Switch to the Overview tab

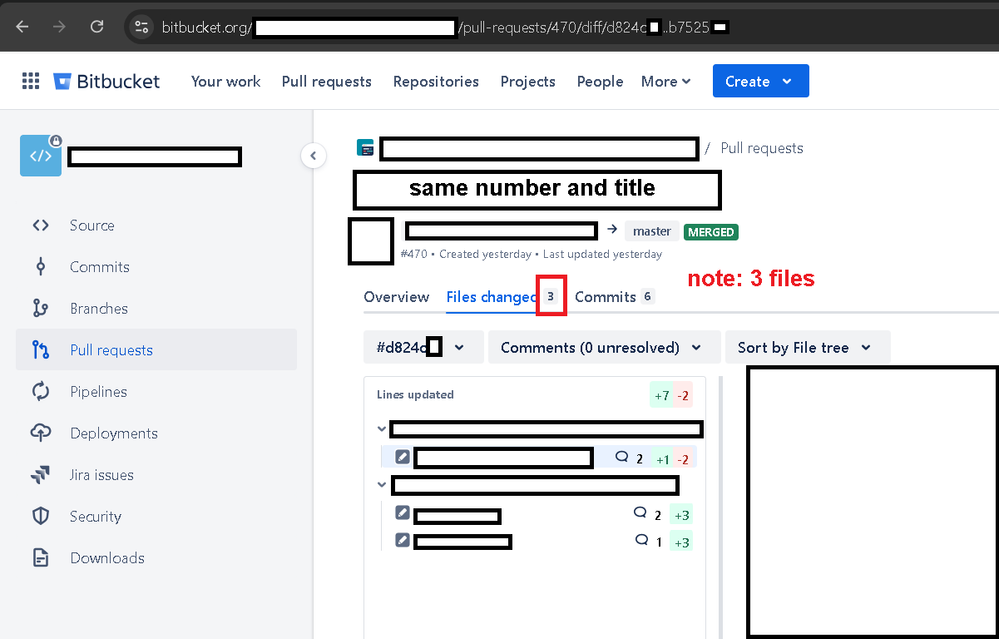click(396, 297)
